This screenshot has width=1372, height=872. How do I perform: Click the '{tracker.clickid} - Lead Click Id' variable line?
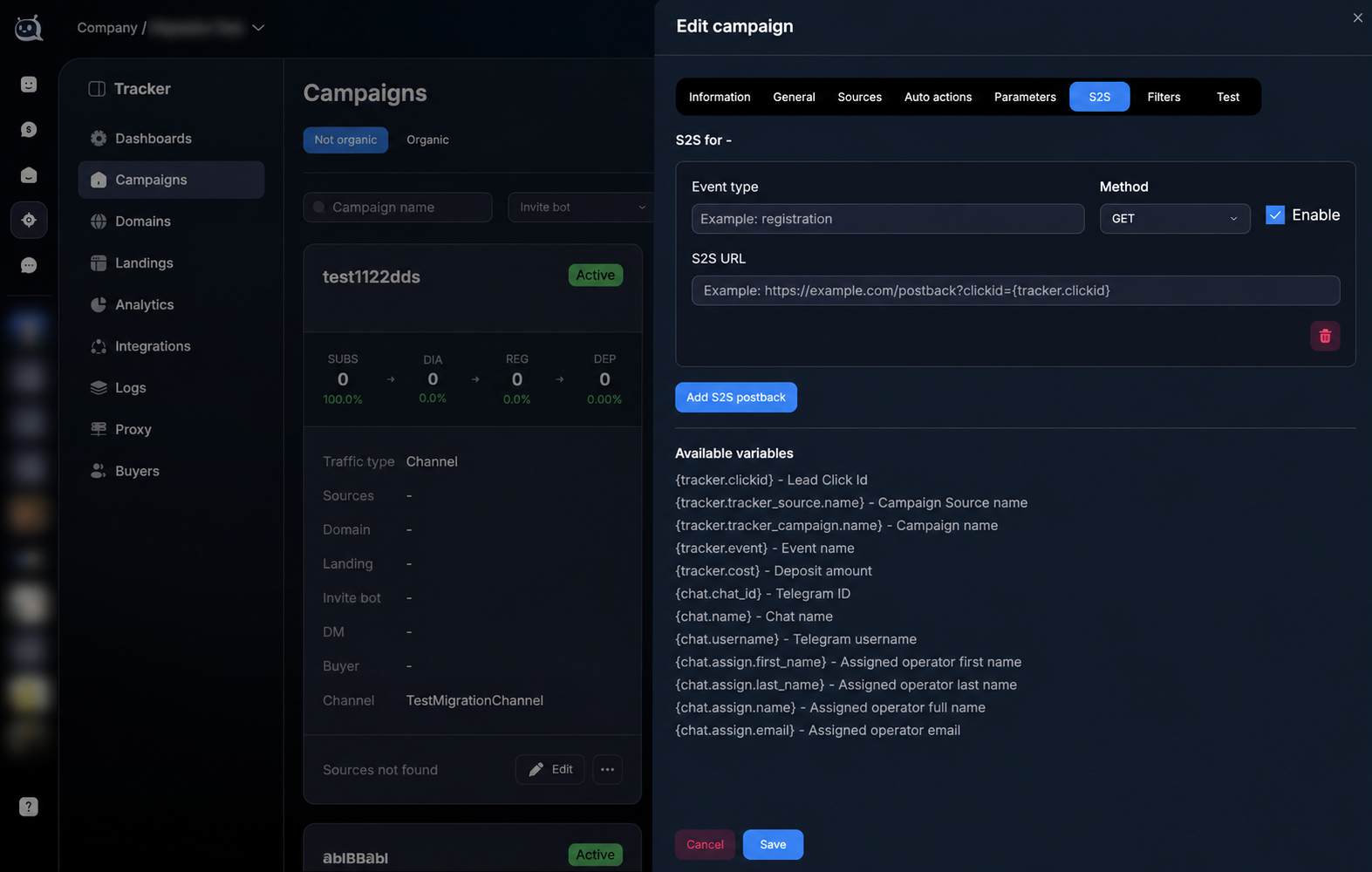tap(771, 480)
